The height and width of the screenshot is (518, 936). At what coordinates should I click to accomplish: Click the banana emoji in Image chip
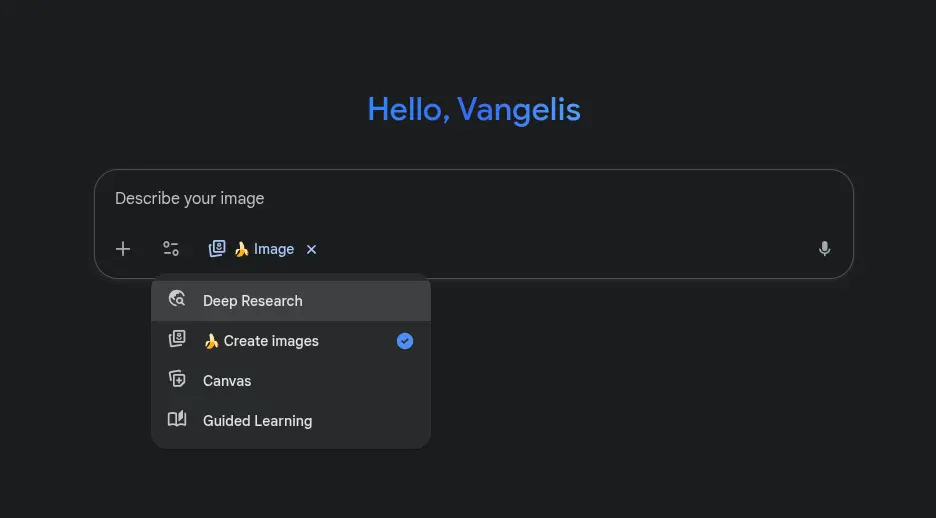(x=242, y=249)
